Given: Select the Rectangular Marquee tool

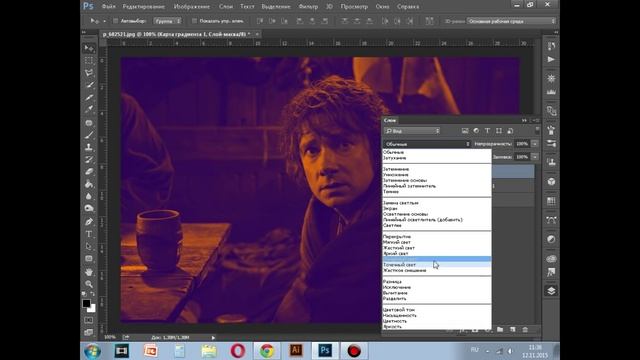Looking at the screenshot, I should [89, 61].
